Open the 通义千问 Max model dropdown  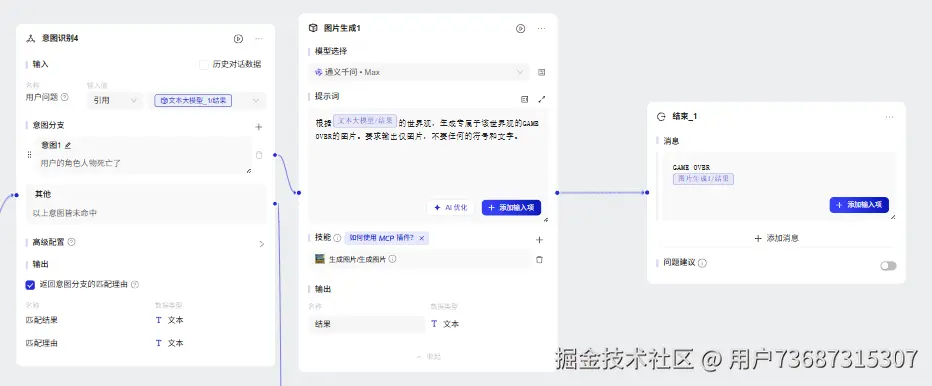418,72
